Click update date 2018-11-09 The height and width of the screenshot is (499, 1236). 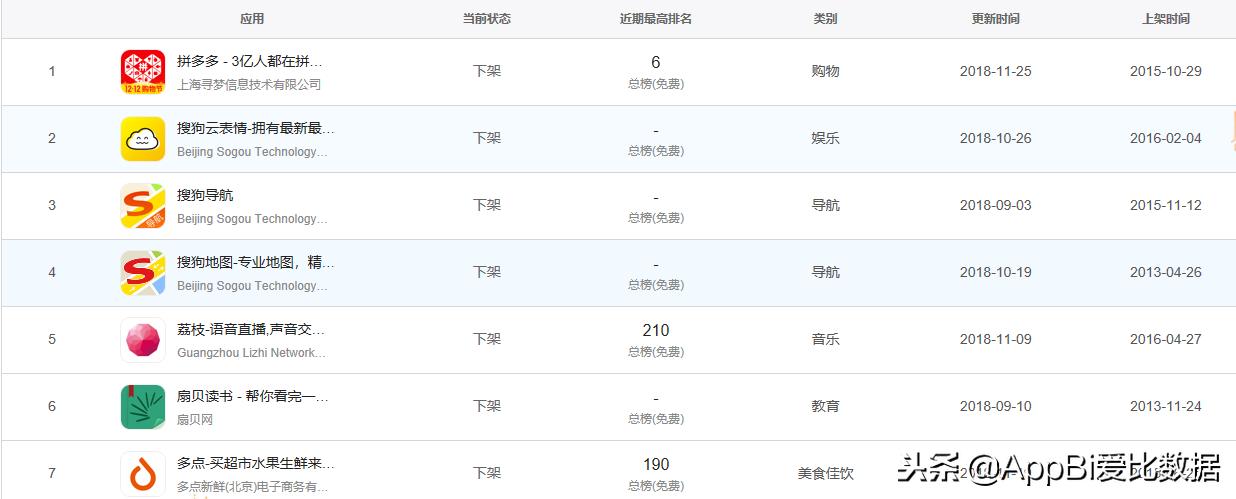click(996, 340)
